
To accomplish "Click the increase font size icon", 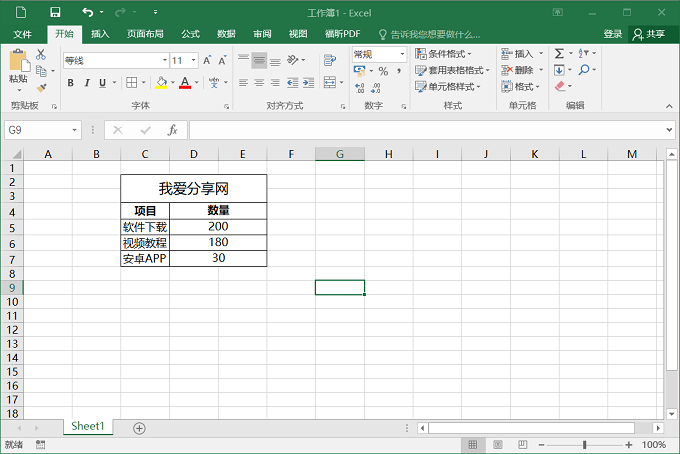I will (208, 60).
